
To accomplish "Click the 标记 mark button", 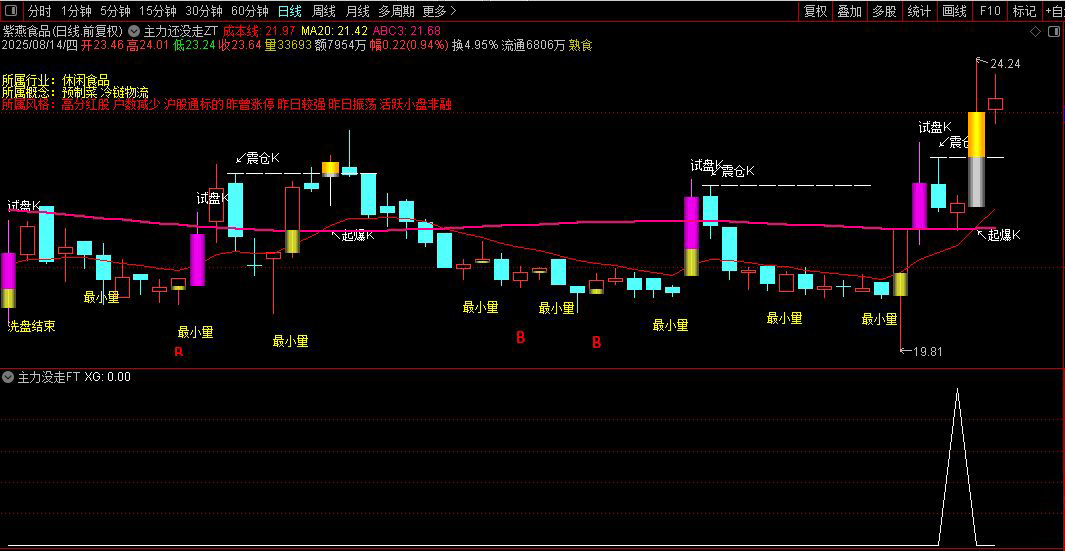I will (1024, 11).
